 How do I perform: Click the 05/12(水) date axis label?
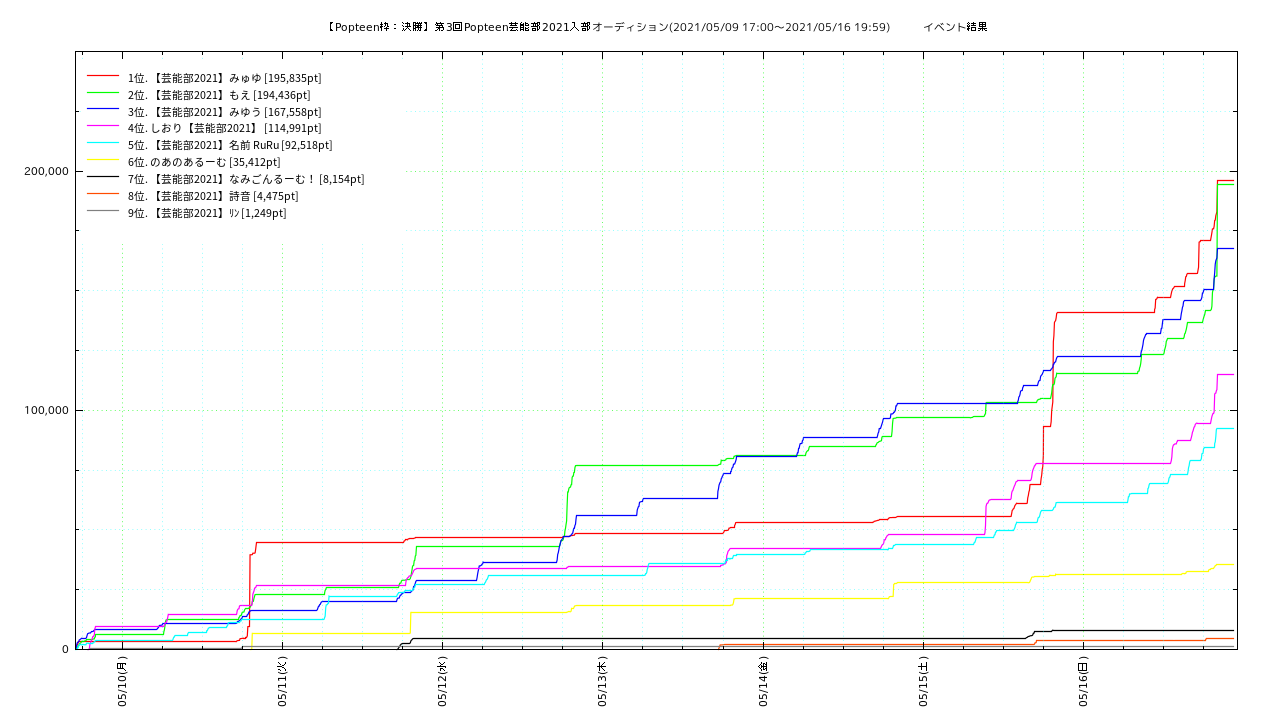click(x=442, y=682)
